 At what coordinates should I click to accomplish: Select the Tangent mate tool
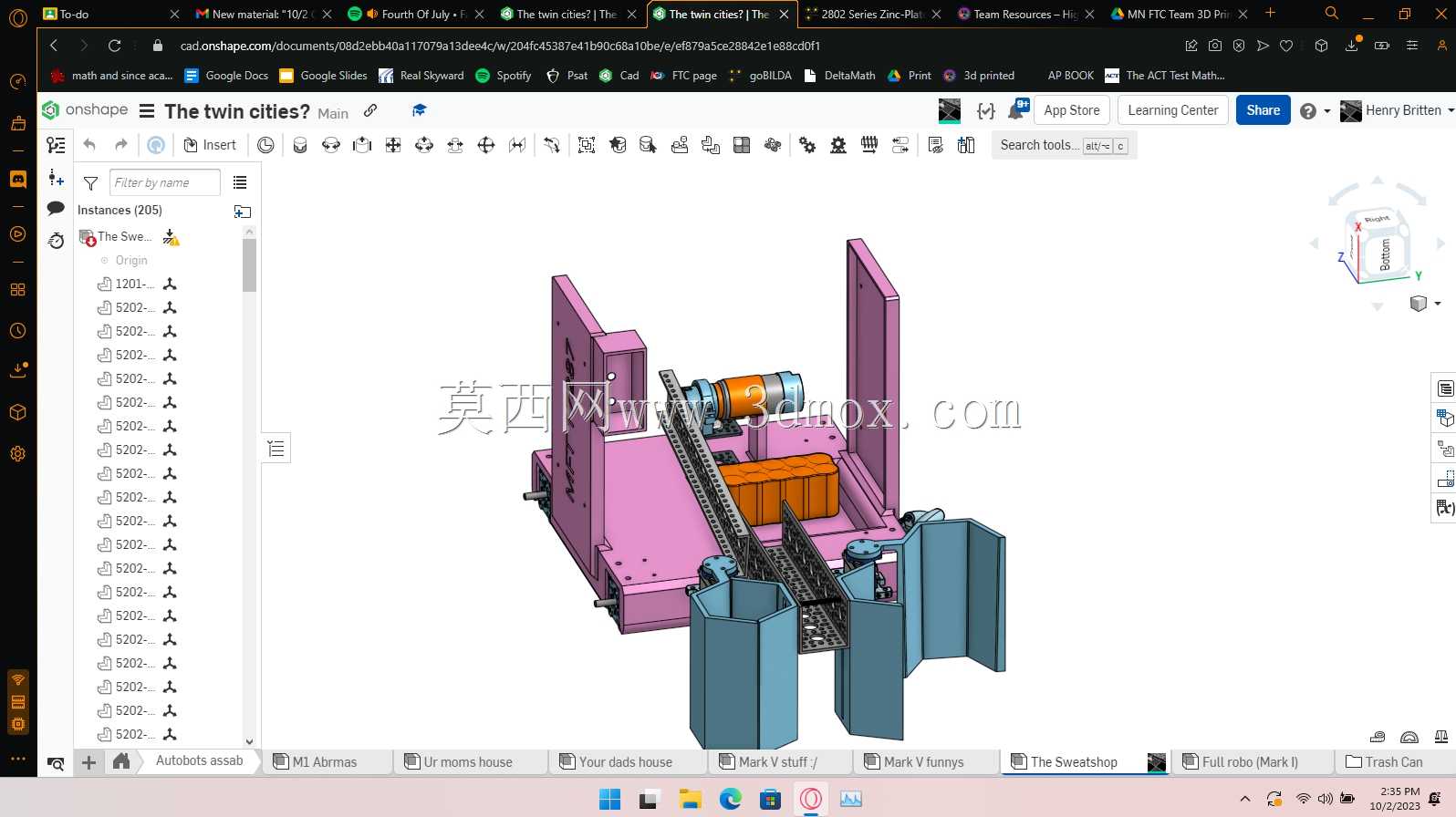pos(552,145)
